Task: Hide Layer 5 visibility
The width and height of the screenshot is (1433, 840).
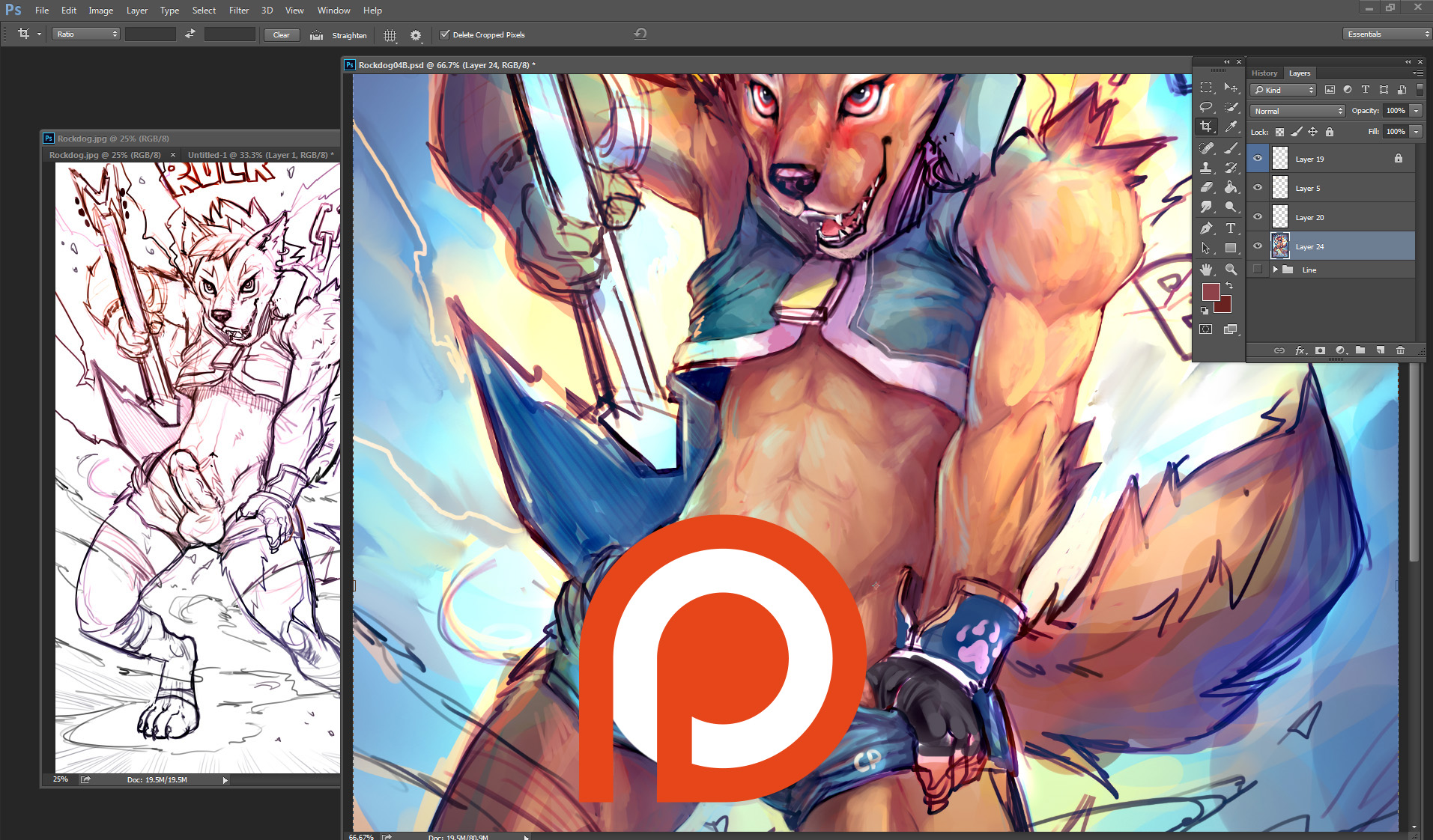Action: [1258, 188]
